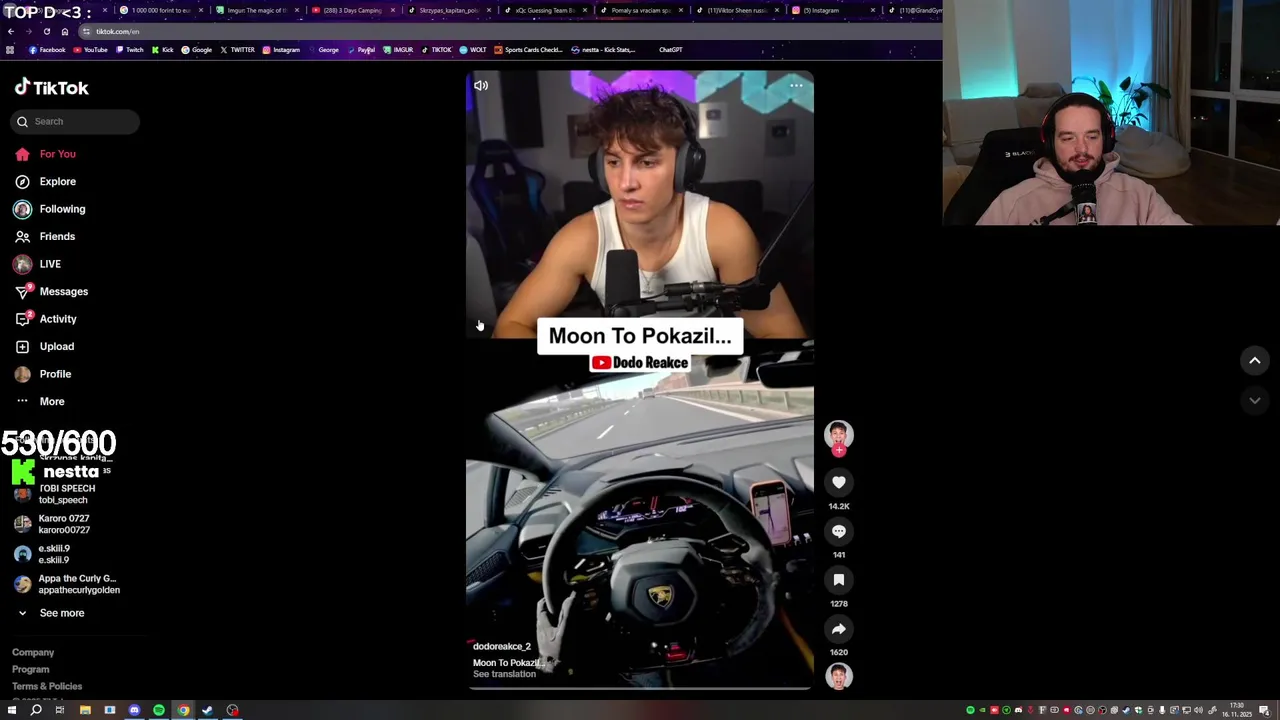Open the video three-dots options menu
1280x720 pixels.
[796, 86]
